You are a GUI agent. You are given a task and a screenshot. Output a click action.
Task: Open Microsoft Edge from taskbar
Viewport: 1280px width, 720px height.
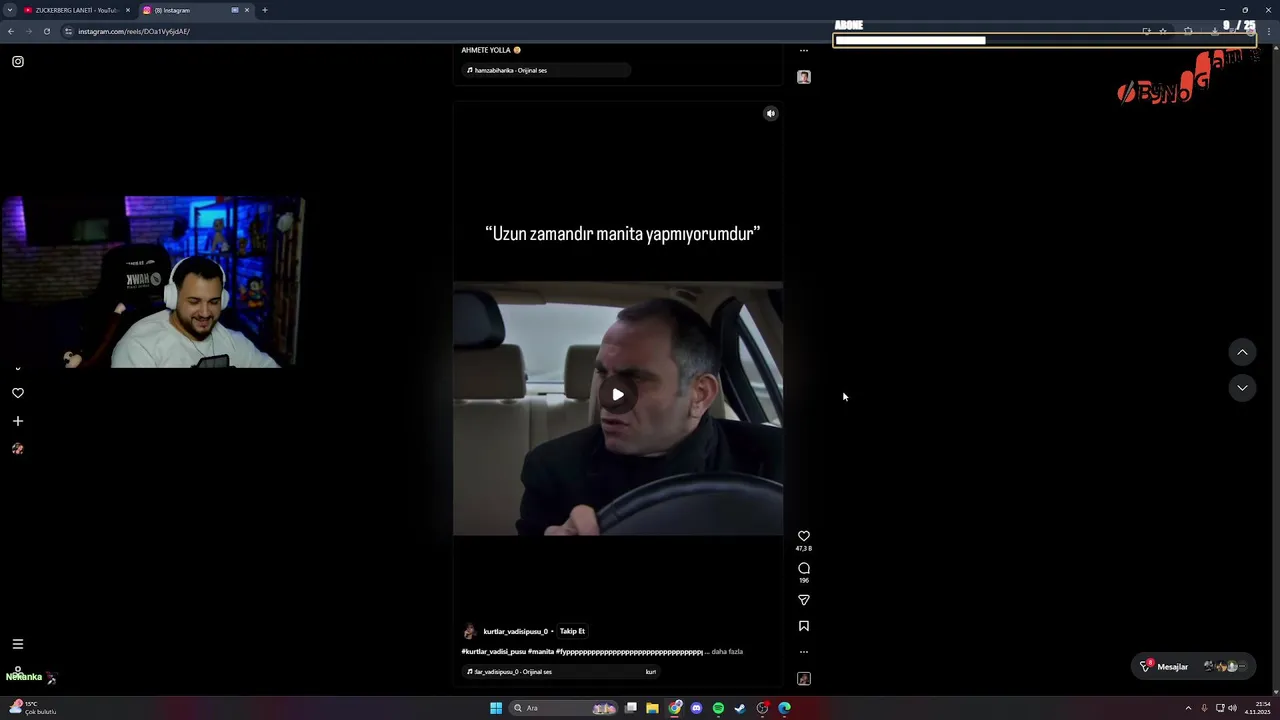785,708
